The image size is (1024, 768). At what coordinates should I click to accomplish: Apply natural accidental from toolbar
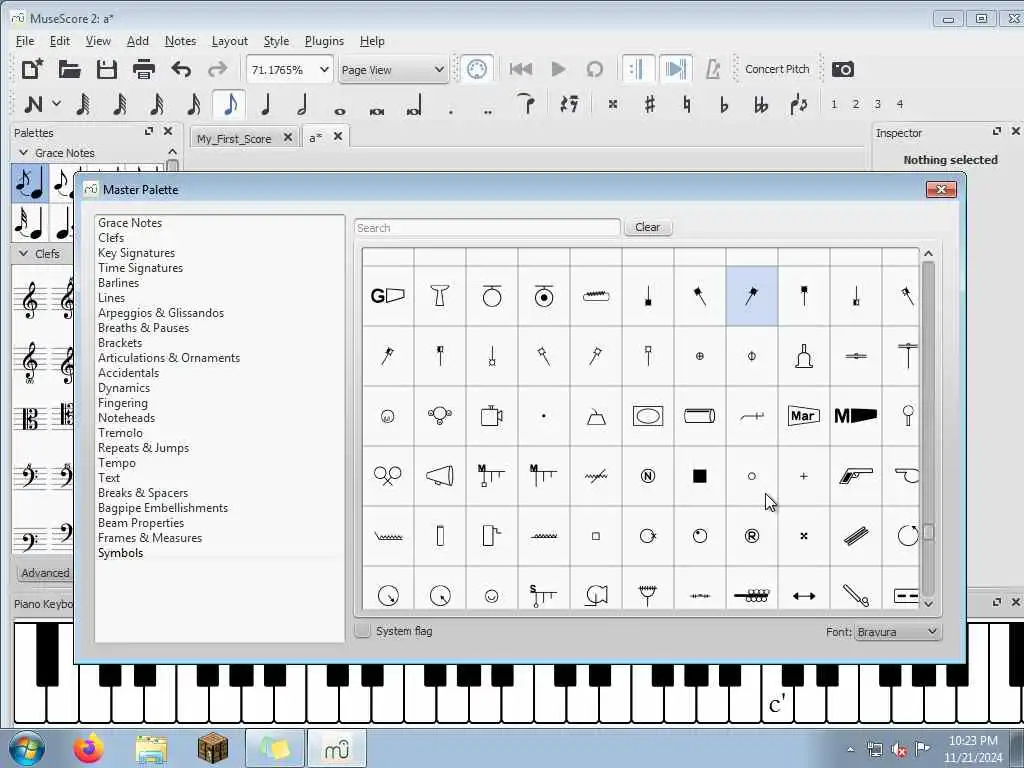coord(686,104)
